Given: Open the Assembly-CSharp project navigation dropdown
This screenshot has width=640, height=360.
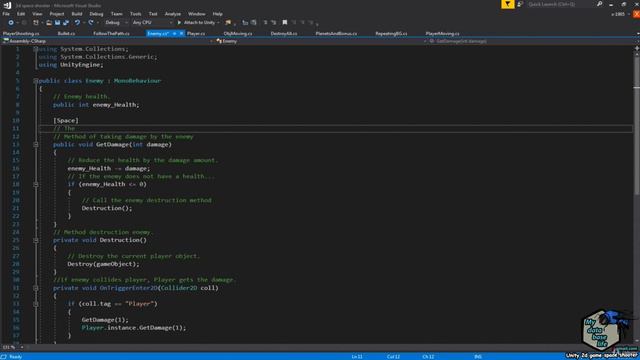Looking at the screenshot, I should 108,41.
